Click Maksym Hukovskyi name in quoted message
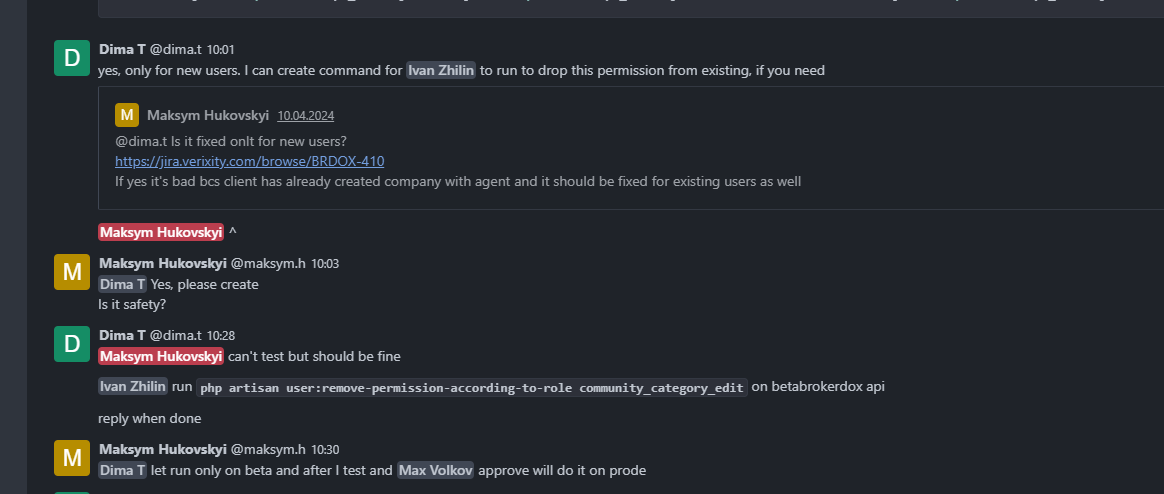The image size is (1164, 494). 208,116
